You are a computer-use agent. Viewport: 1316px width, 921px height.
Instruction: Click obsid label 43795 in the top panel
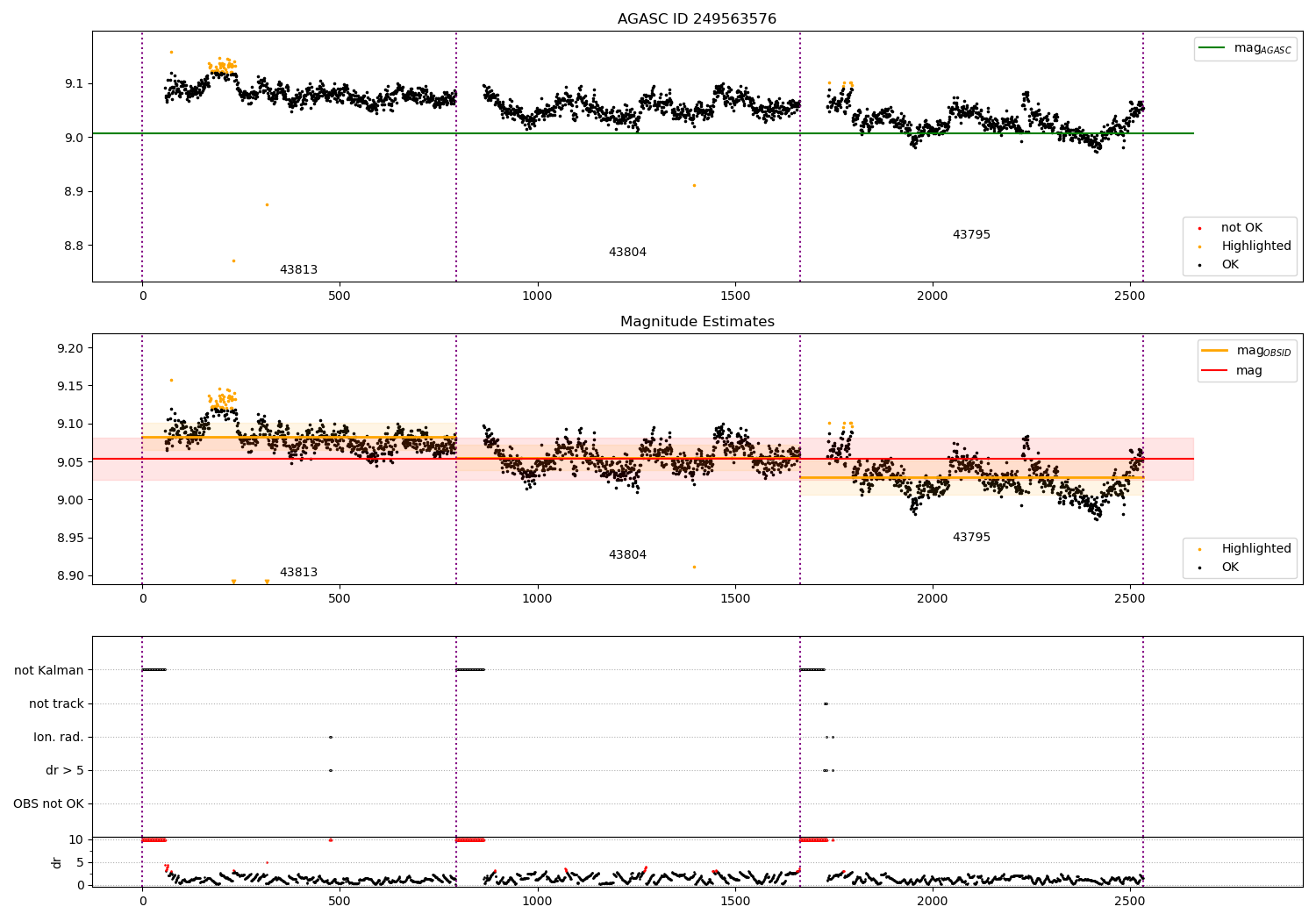coord(971,235)
